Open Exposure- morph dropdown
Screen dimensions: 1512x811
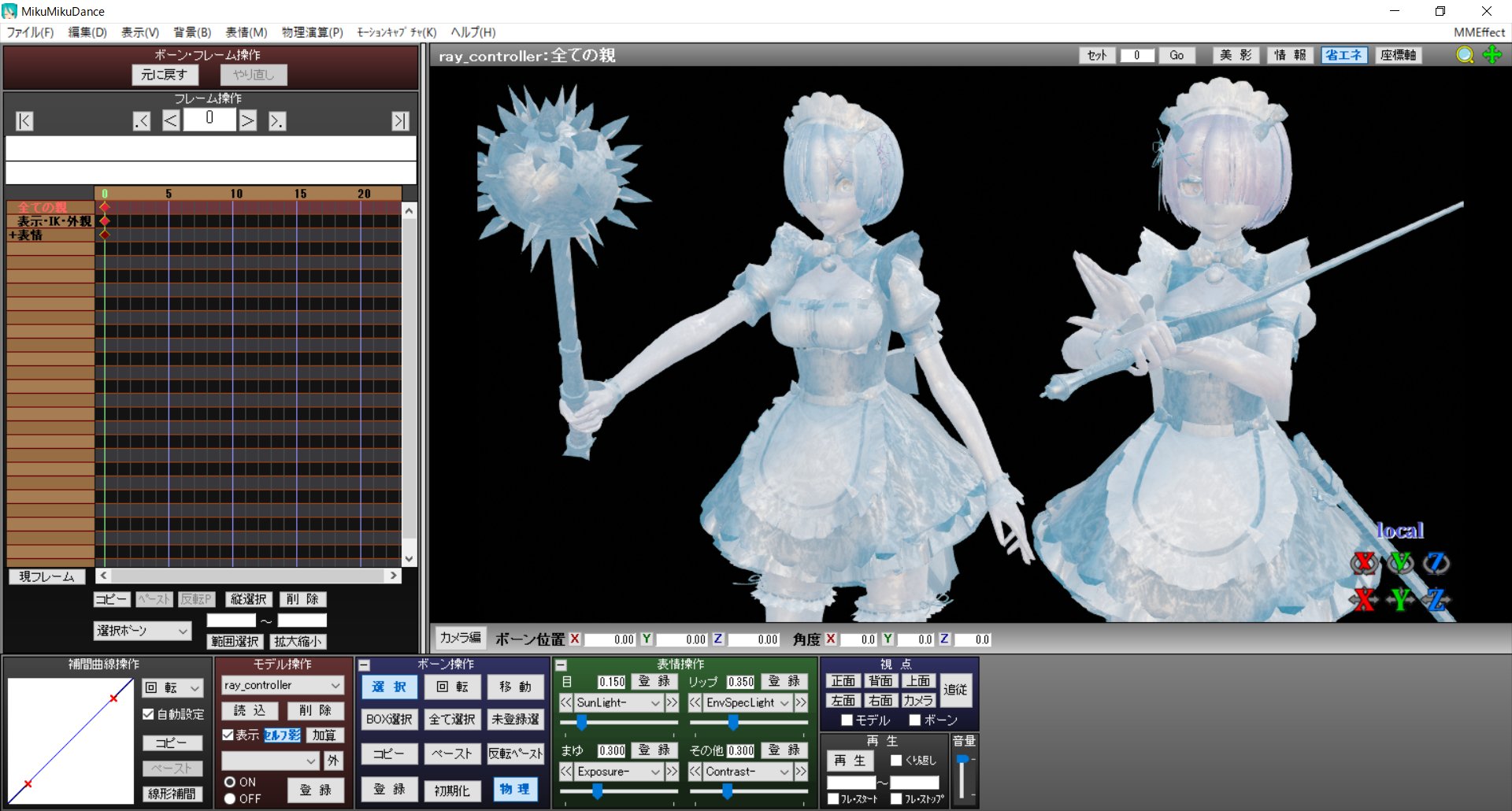click(618, 772)
